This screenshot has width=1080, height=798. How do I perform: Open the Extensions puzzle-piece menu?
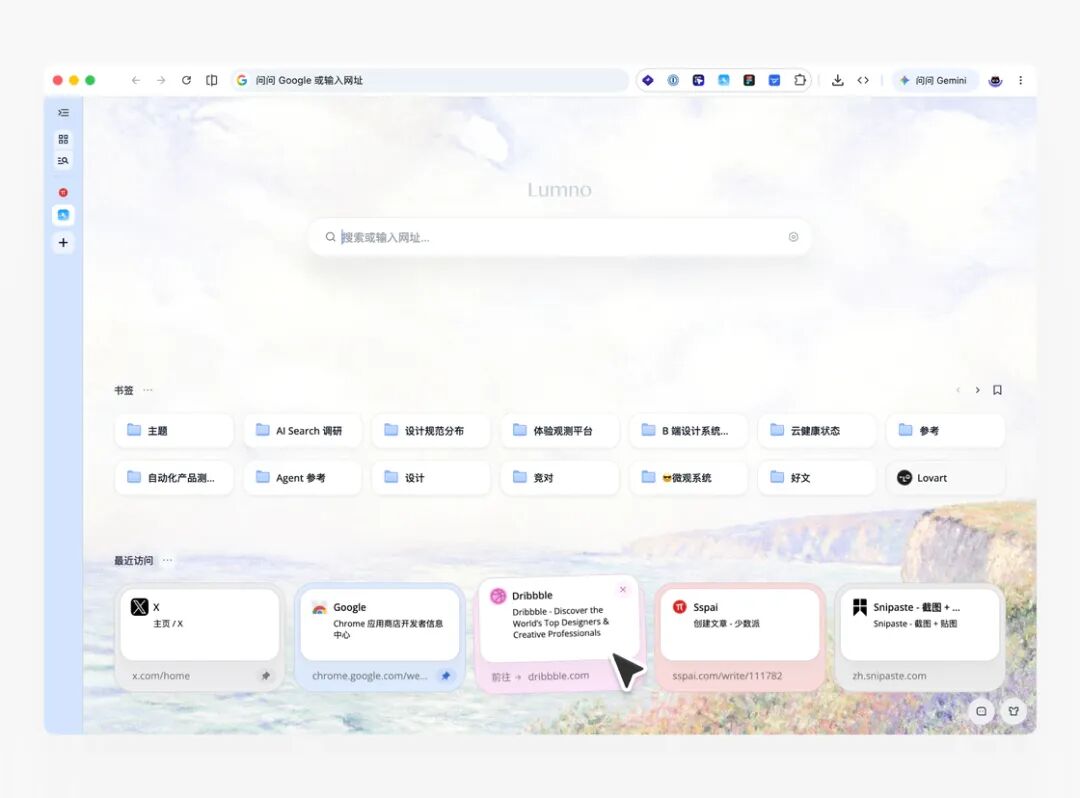pyautogui.click(x=800, y=81)
